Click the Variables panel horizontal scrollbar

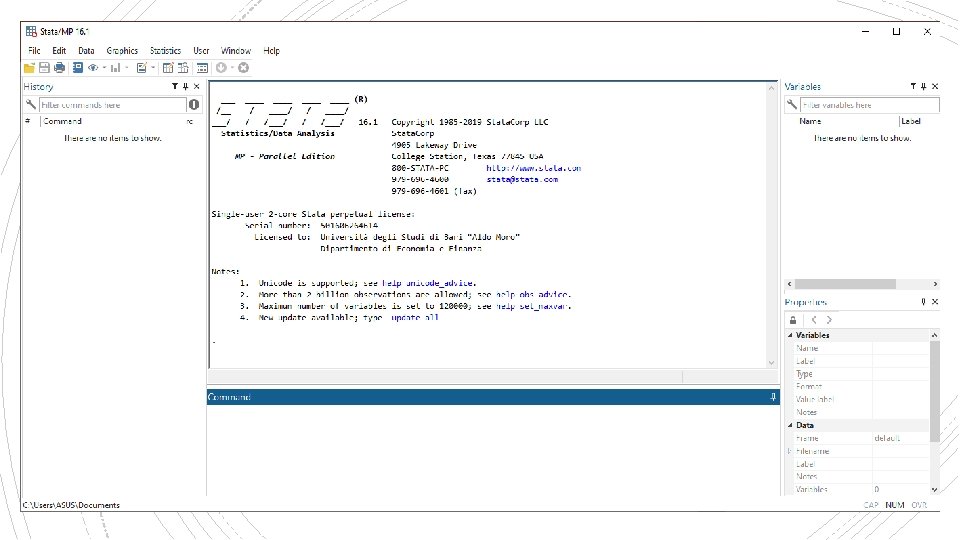point(862,284)
